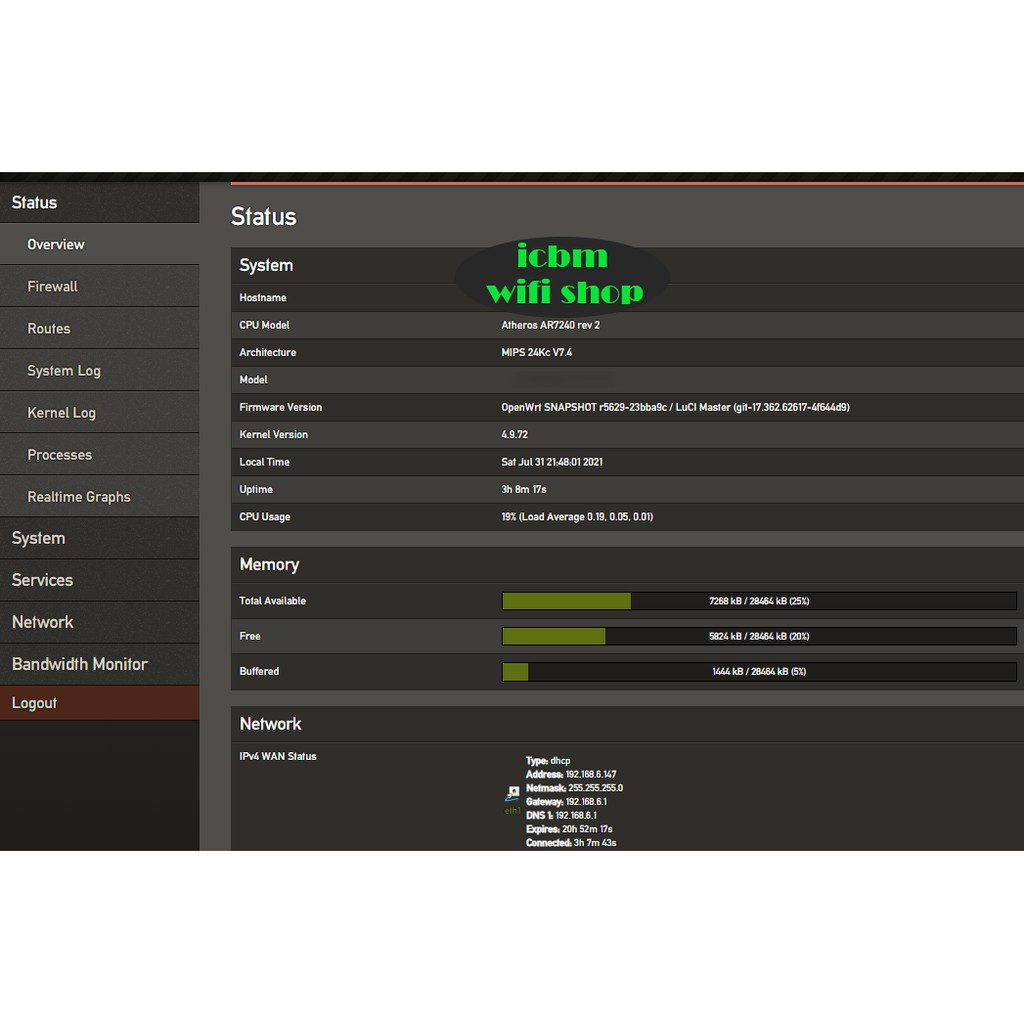Click the icbm wifi shop watermark
Viewport: 1024px width, 1024px height.
562,274
